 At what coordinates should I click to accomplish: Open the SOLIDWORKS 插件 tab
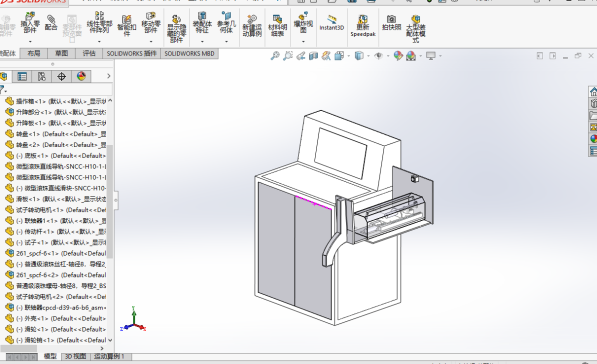[132, 54]
